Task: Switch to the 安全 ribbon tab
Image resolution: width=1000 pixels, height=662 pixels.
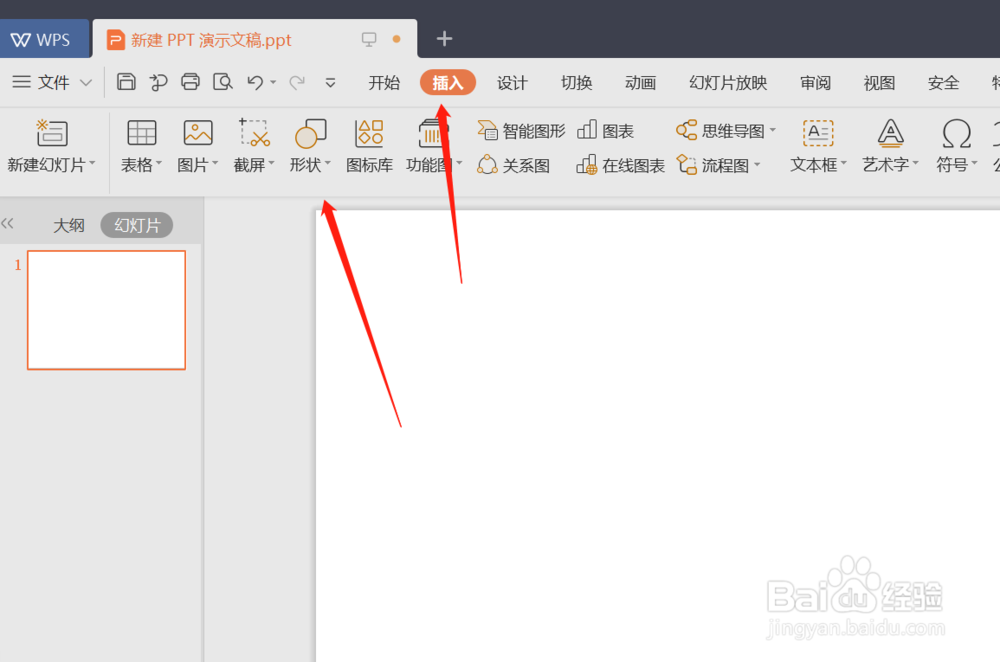Action: click(943, 83)
